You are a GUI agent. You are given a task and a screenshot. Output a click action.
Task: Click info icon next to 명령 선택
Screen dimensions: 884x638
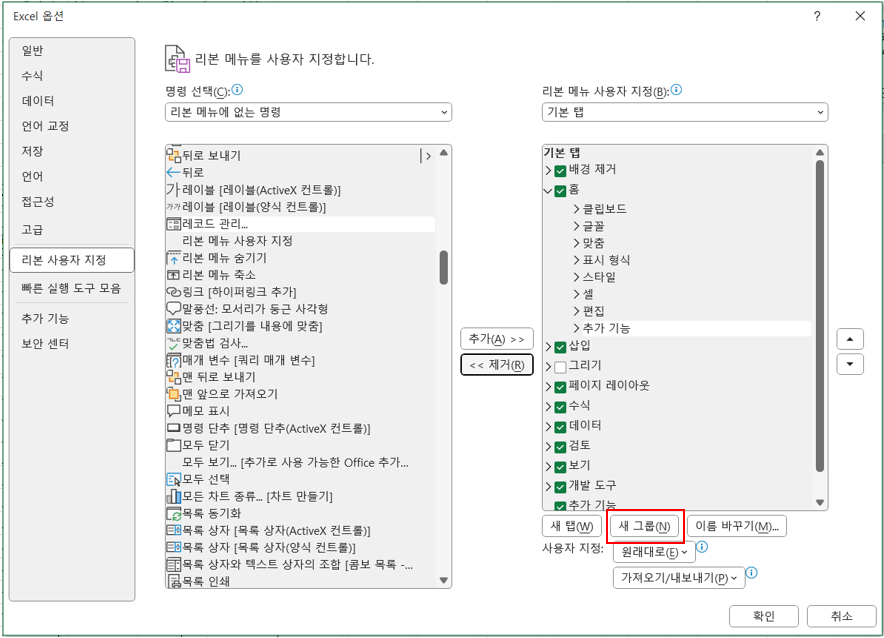coord(237,90)
